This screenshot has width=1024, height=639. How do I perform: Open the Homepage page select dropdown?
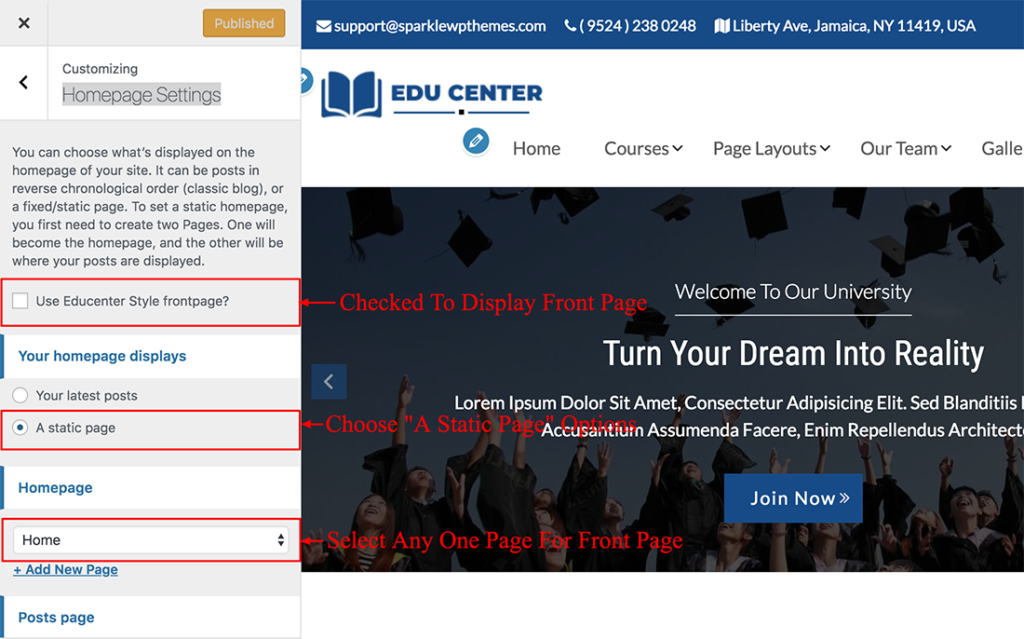click(x=151, y=540)
